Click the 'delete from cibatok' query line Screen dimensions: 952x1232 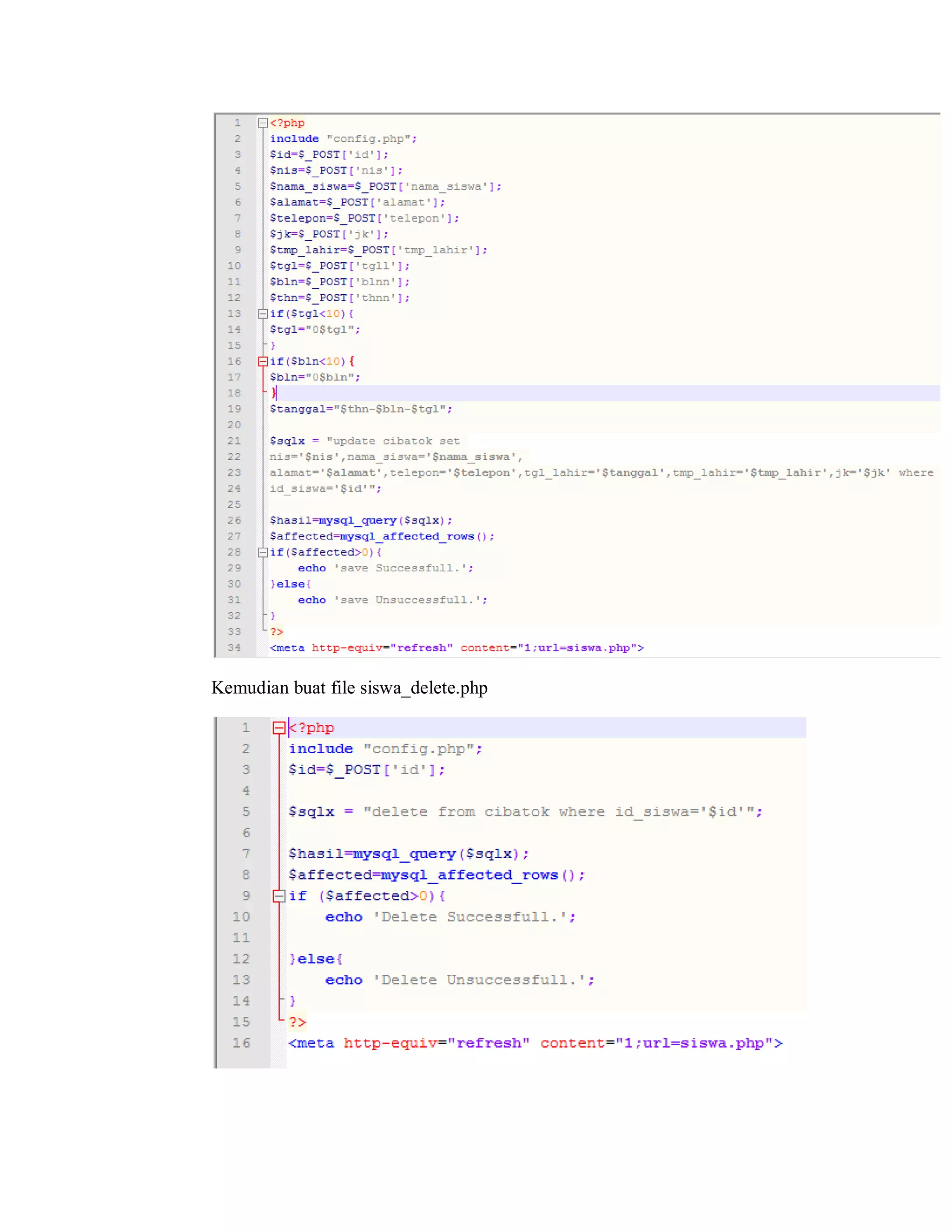click(x=524, y=812)
